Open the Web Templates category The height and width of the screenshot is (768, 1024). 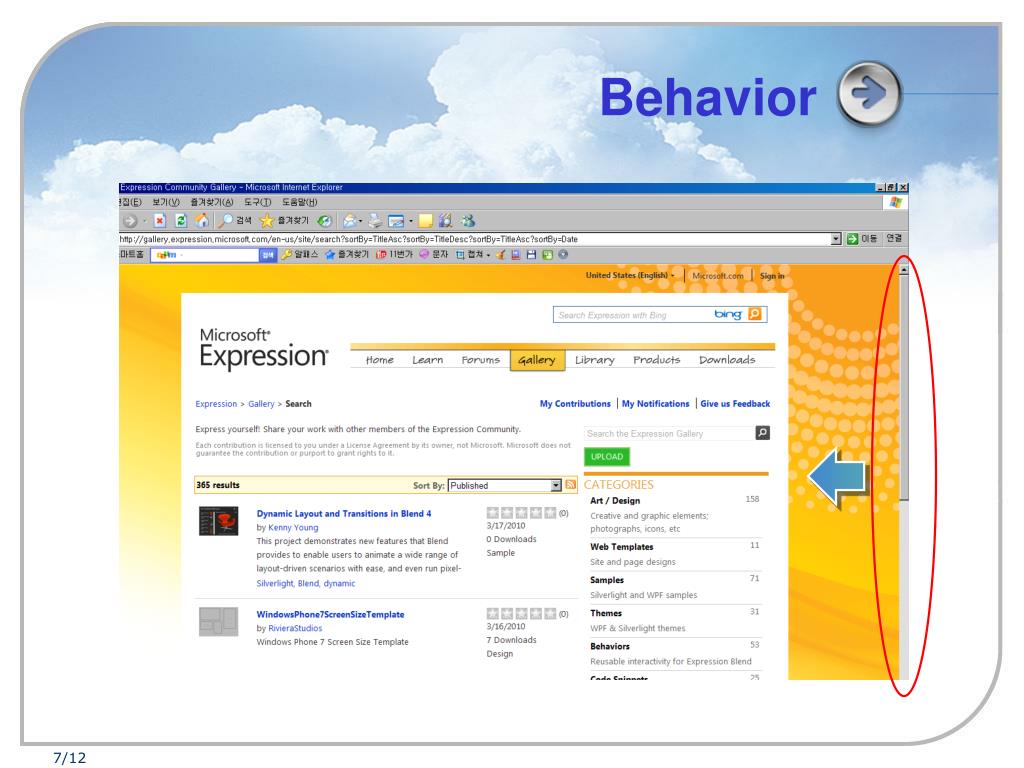pyautogui.click(x=621, y=547)
